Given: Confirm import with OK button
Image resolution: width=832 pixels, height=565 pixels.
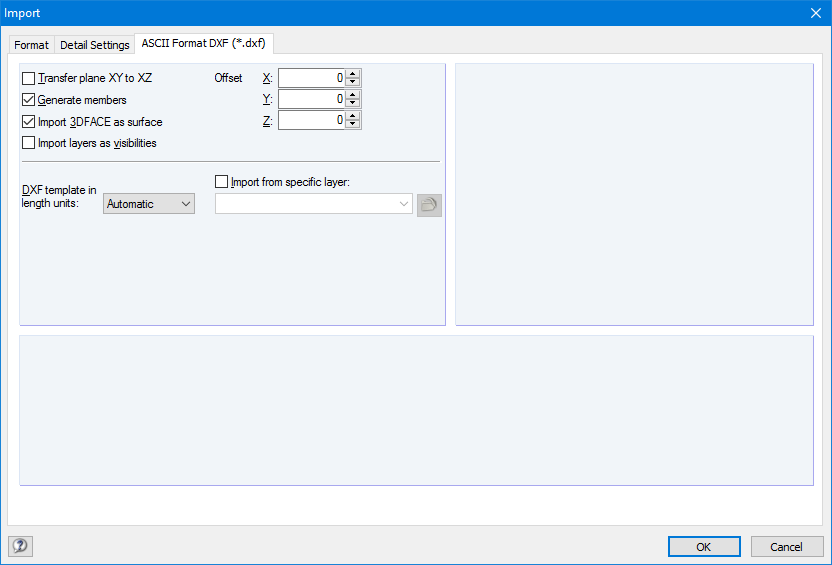Looking at the screenshot, I should pos(704,546).
